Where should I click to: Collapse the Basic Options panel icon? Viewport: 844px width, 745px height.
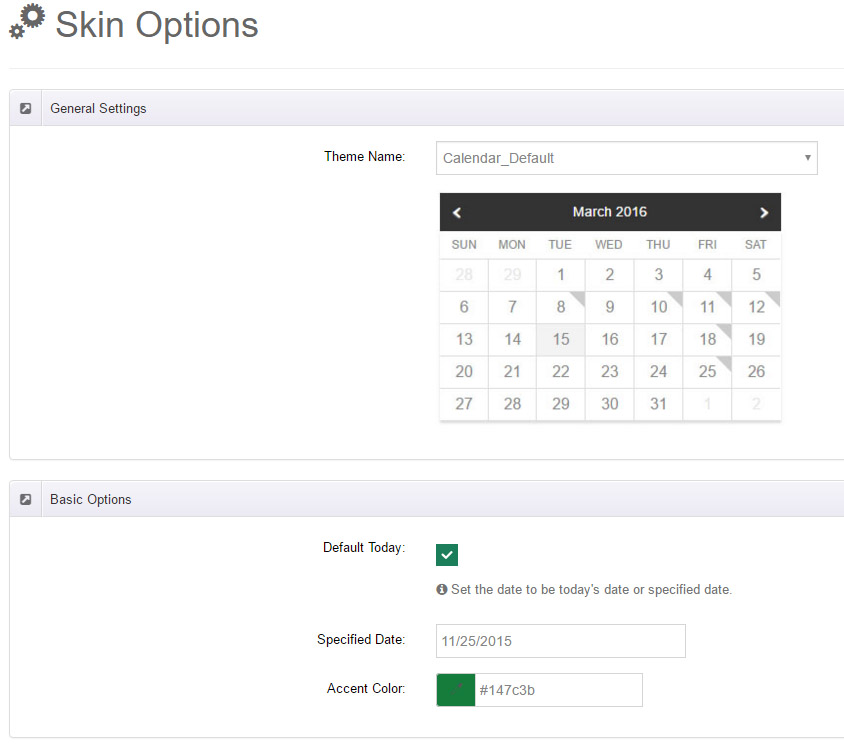click(25, 499)
